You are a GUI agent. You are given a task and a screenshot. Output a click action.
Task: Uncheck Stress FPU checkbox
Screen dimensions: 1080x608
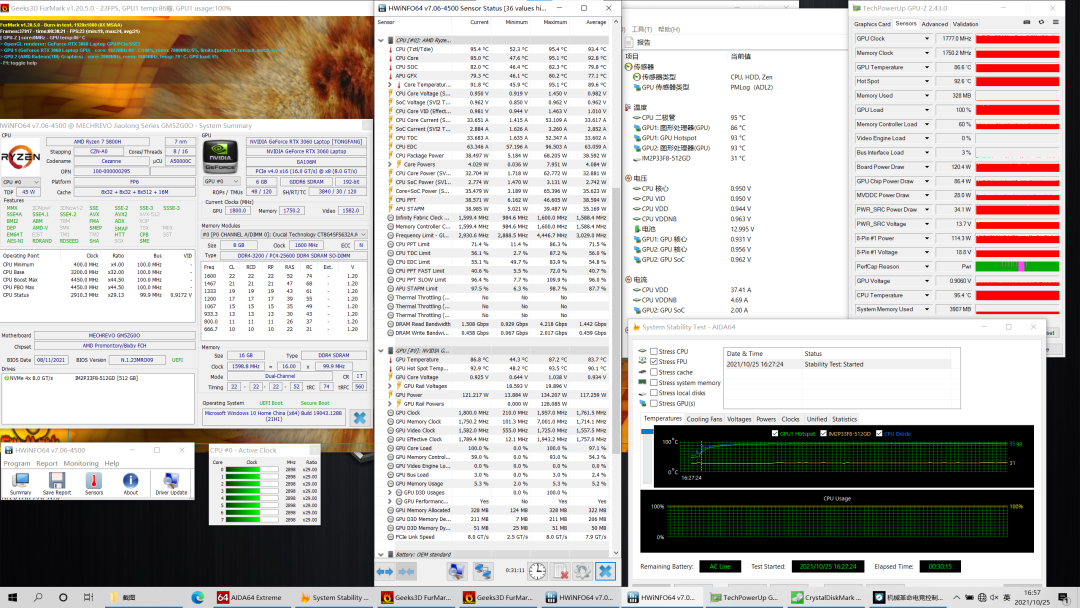[654, 361]
